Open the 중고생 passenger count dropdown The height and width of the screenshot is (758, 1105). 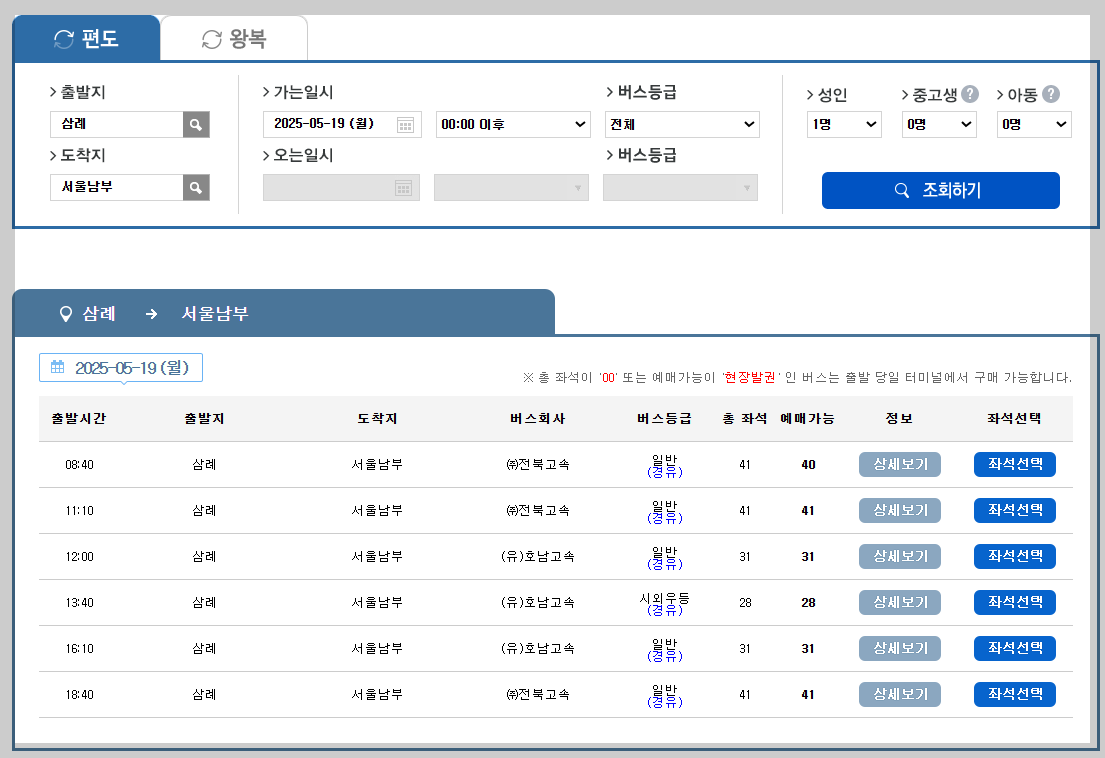coord(938,124)
